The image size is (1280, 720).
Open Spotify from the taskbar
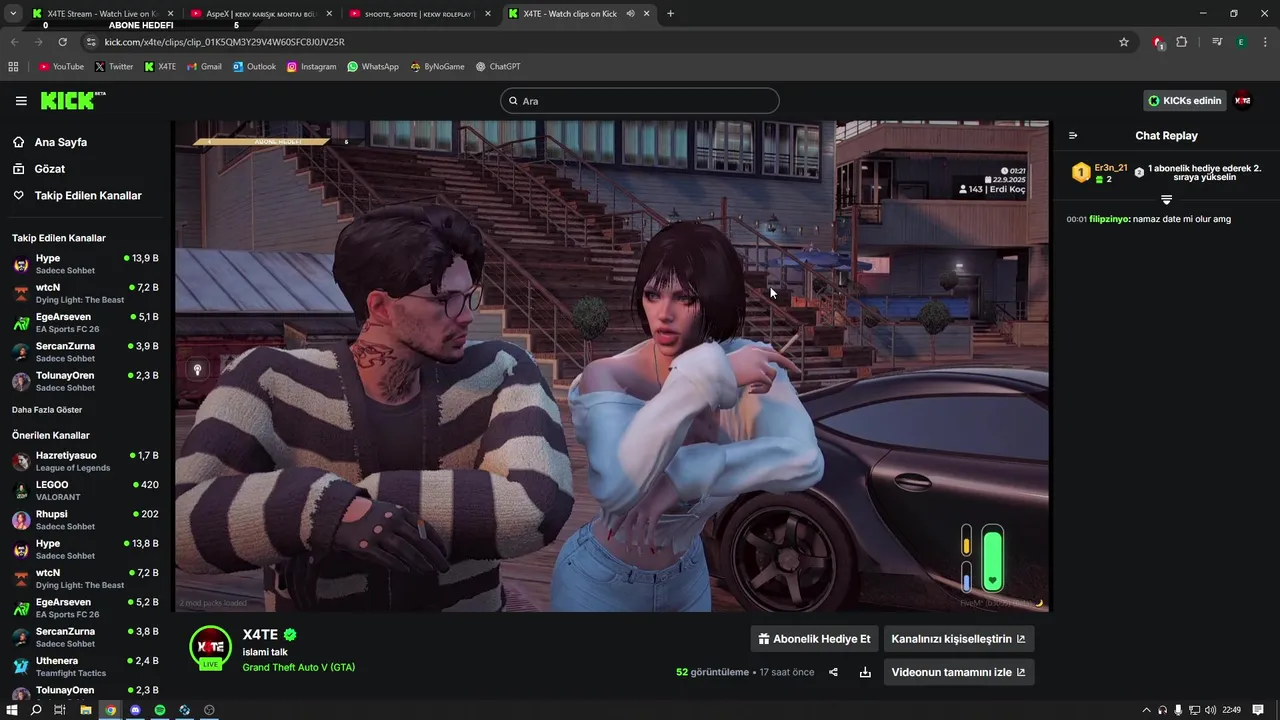[160, 710]
